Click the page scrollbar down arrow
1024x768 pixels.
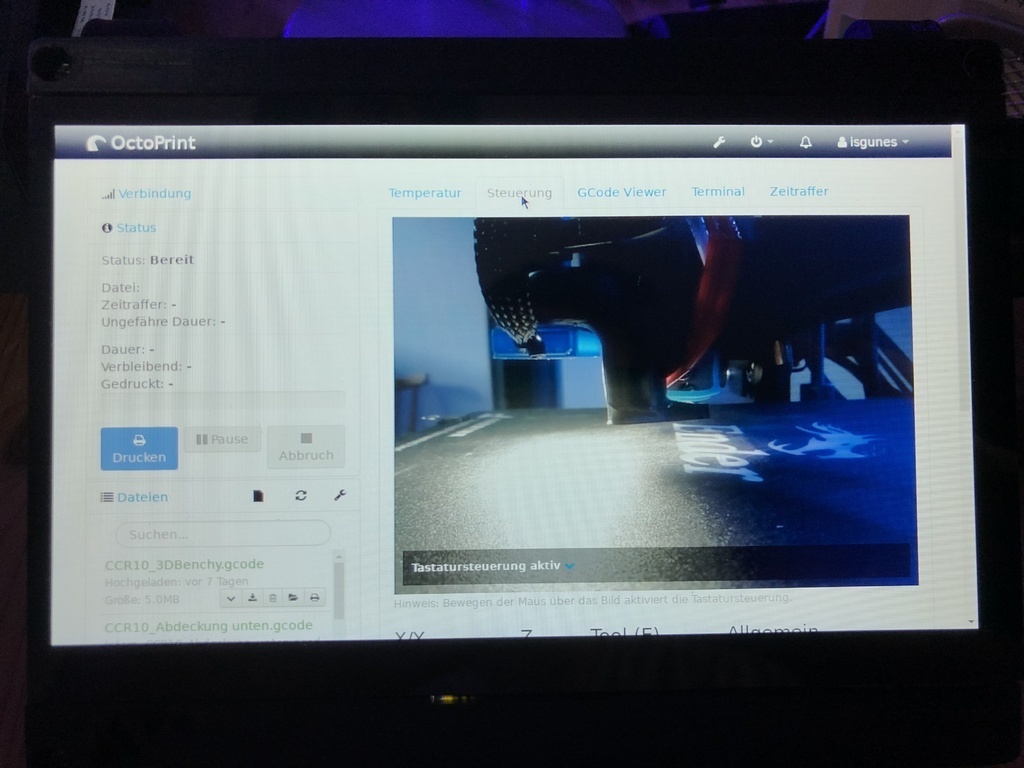tap(971, 622)
